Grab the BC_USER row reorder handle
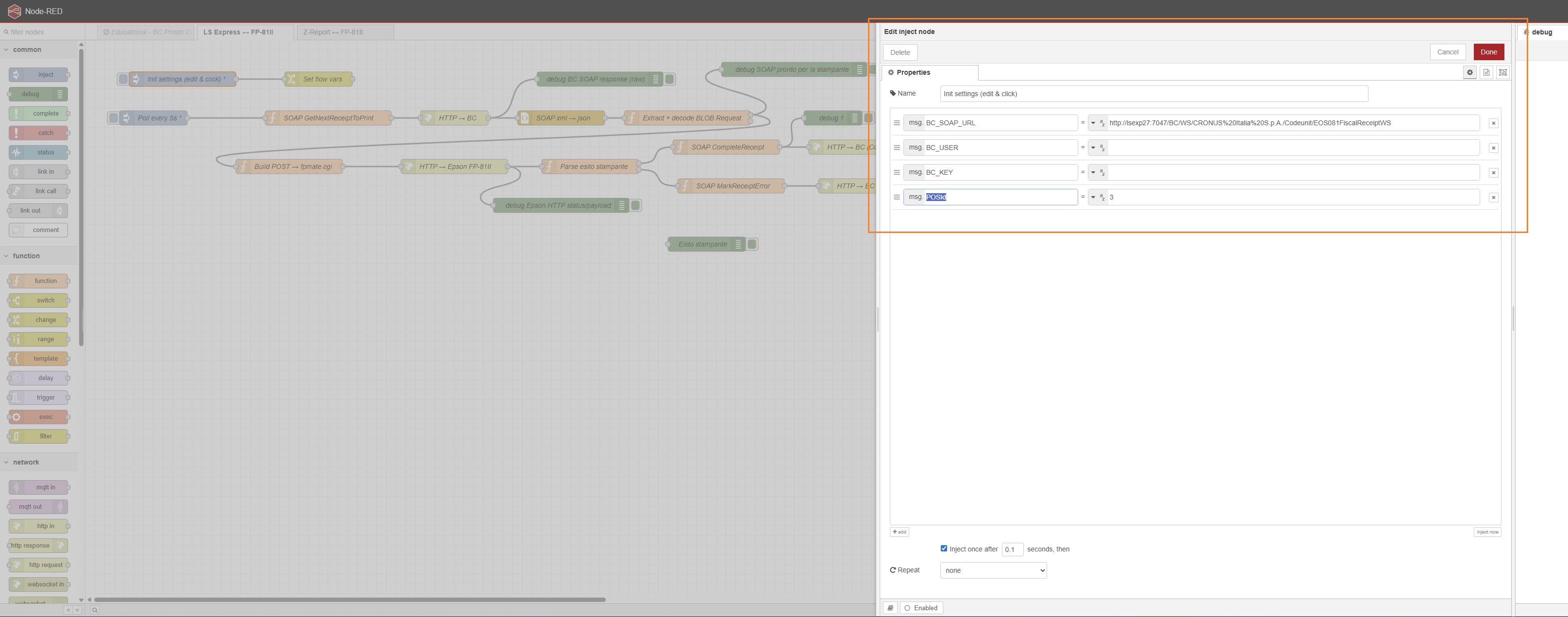 [896, 148]
